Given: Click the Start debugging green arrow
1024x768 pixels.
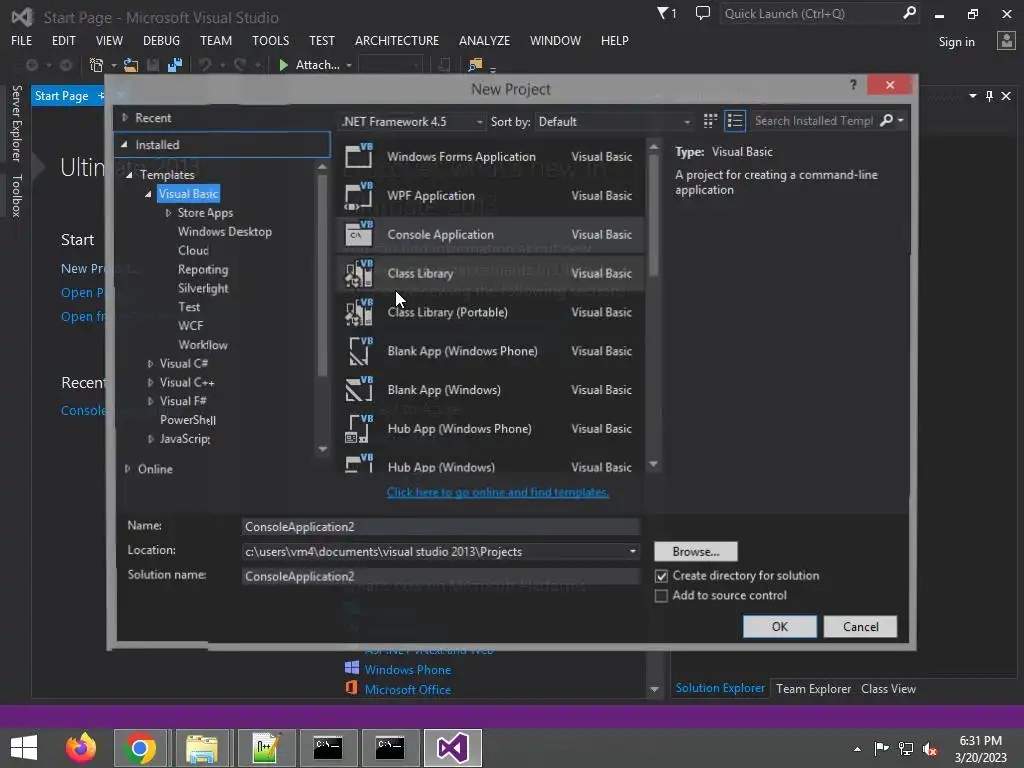Looking at the screenshot, I should tap(283, 65).
